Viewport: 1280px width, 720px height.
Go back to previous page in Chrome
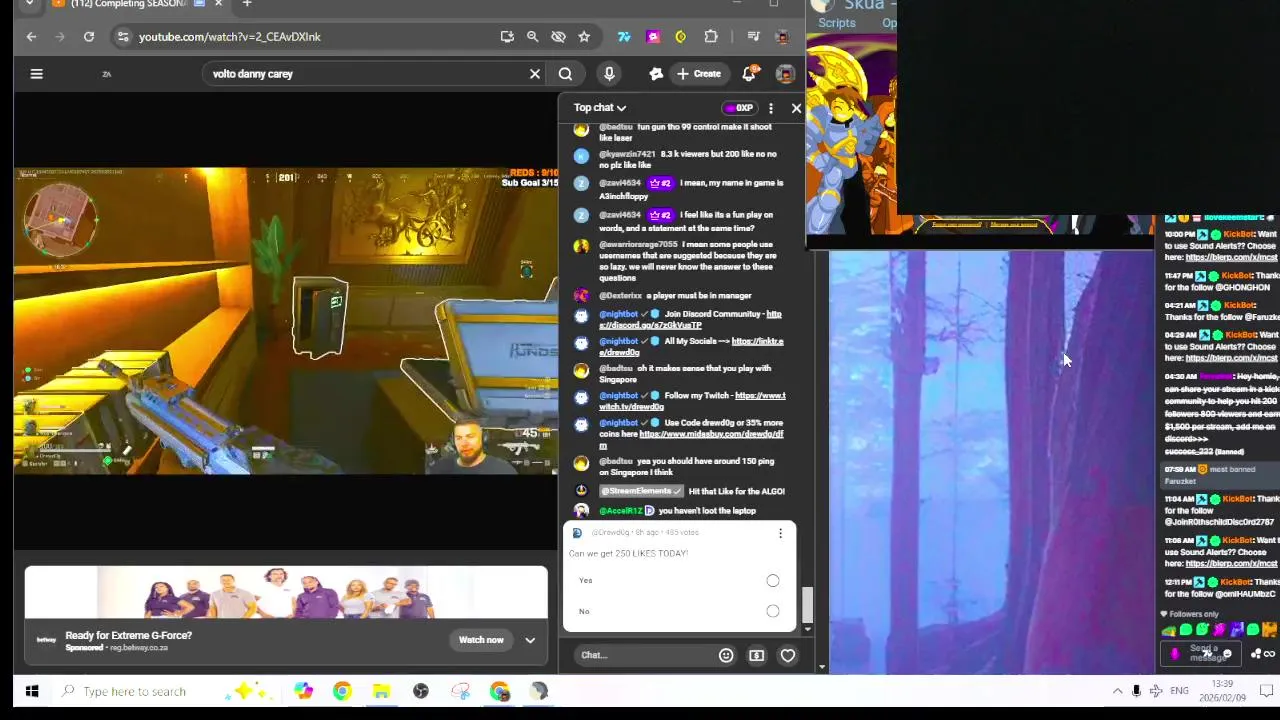31,37
